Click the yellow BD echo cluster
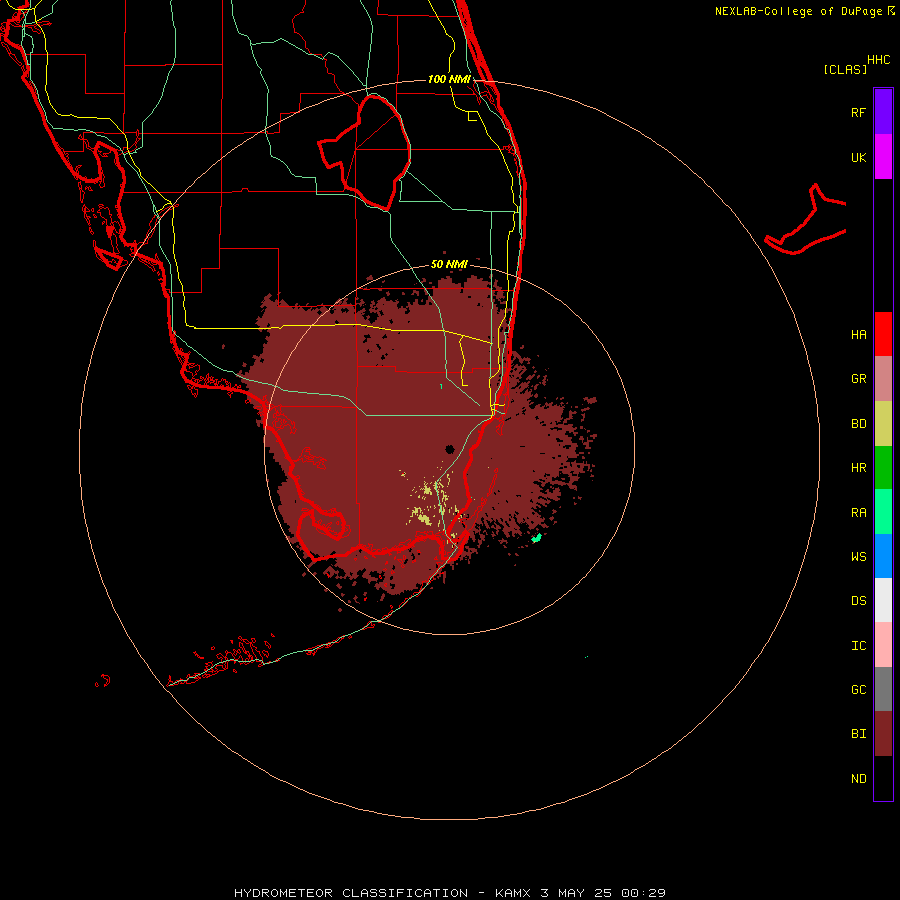 pos(424,518)
